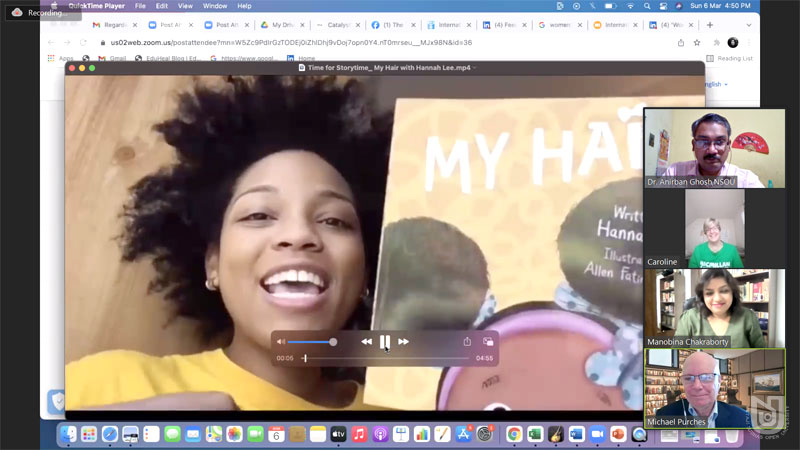Screen dimensions: 800x450
Task: Open the Window menu
Action: [215, 6]
